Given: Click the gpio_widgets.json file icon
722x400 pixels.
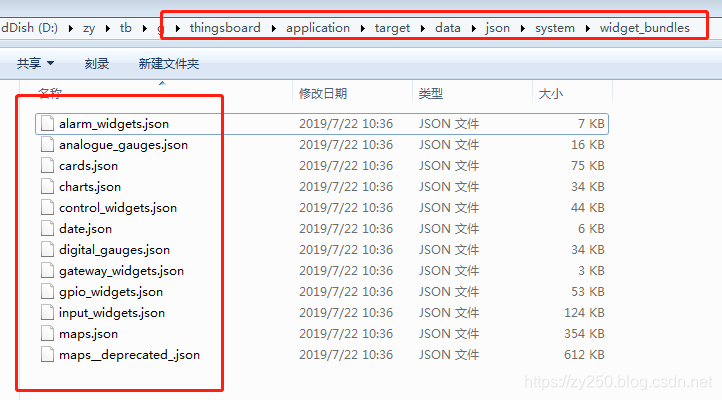Looking at the screenshot, I should 47,292.
